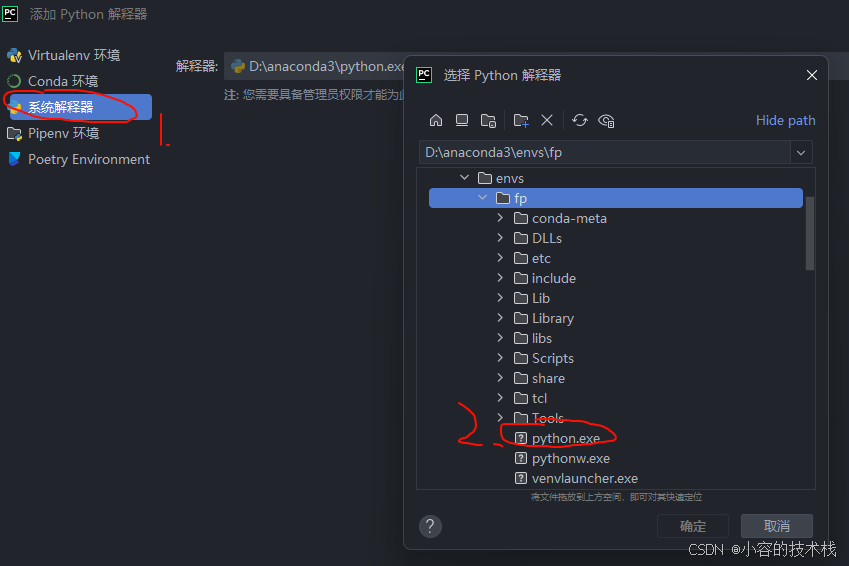The image size is (849, 566).
Task: Expand the Scripts folder
Action: point(500,358)
